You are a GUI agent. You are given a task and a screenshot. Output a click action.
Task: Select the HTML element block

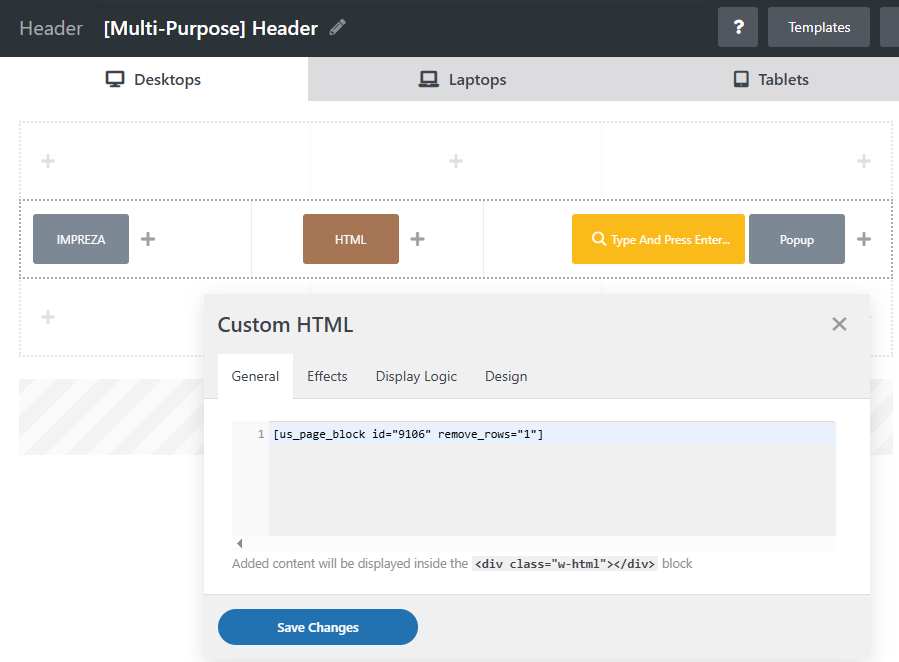click(x=351, y=239)
